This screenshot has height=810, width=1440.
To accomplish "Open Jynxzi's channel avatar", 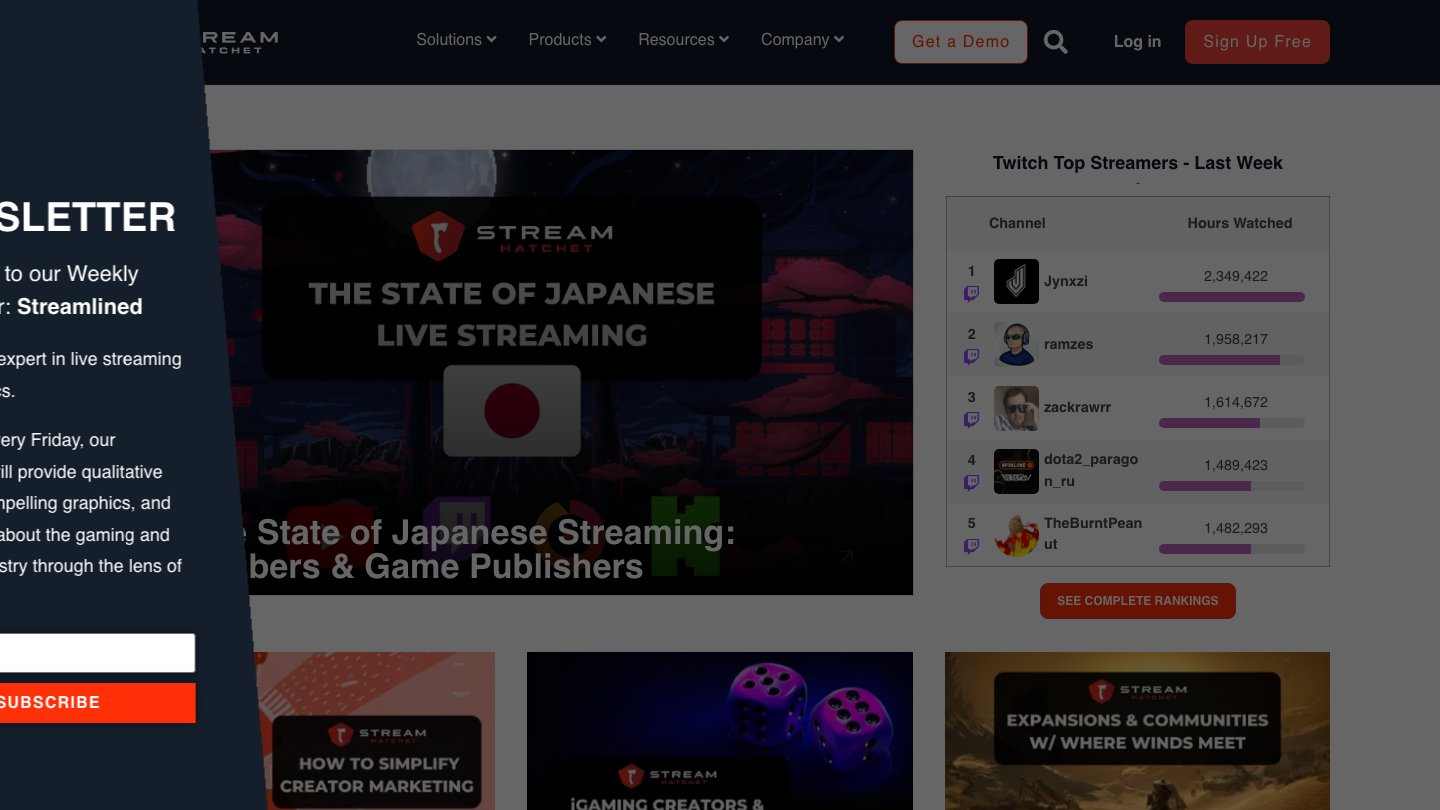I will tap(1016, 281).
